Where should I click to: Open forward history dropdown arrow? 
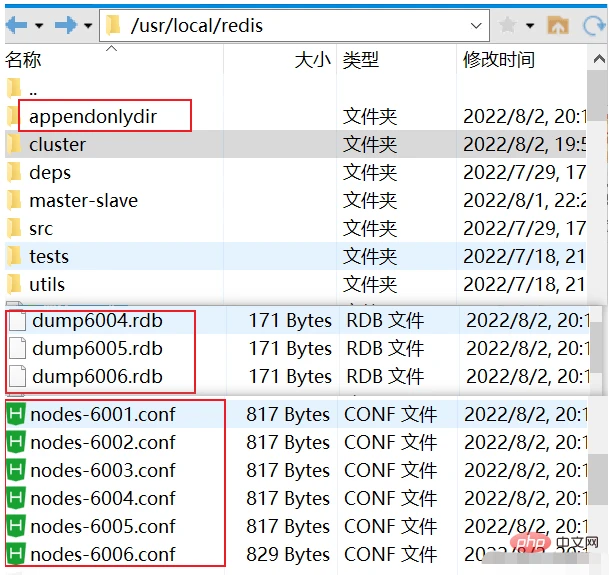(x=88, y=26)
